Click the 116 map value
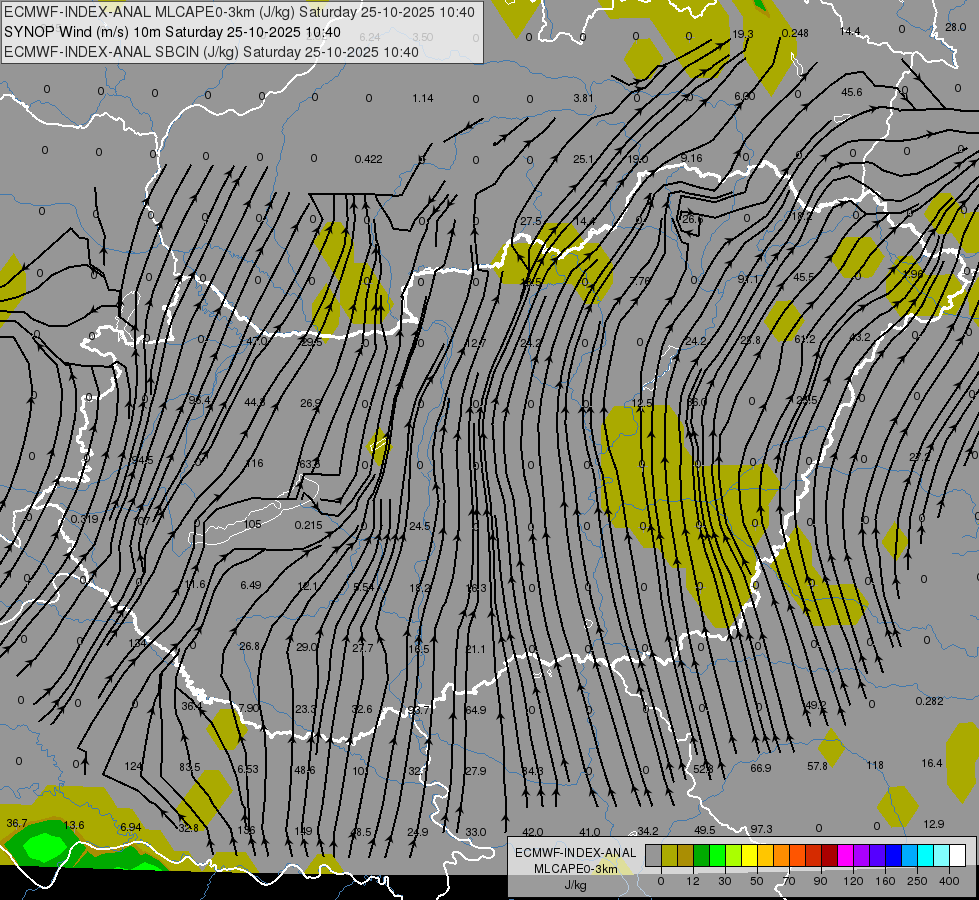This screenshot has width=979, height=900. click(x=255, y=463)
